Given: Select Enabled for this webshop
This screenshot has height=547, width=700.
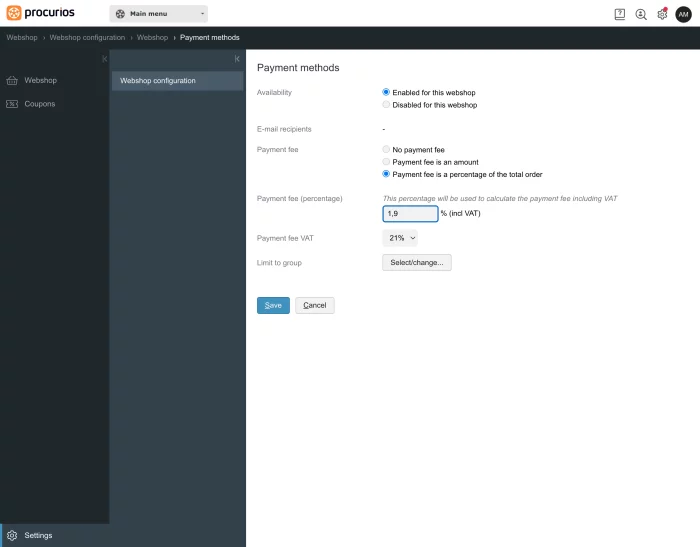Looking at the screenshot, I should (386, 92).
